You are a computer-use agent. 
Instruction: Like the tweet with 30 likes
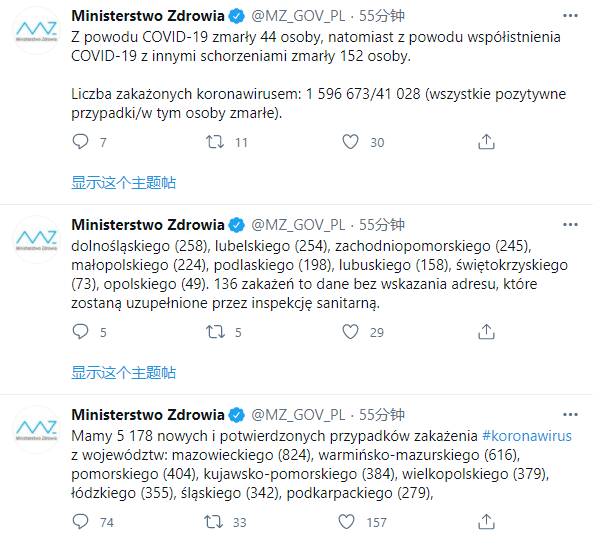[x=350, y=142]
